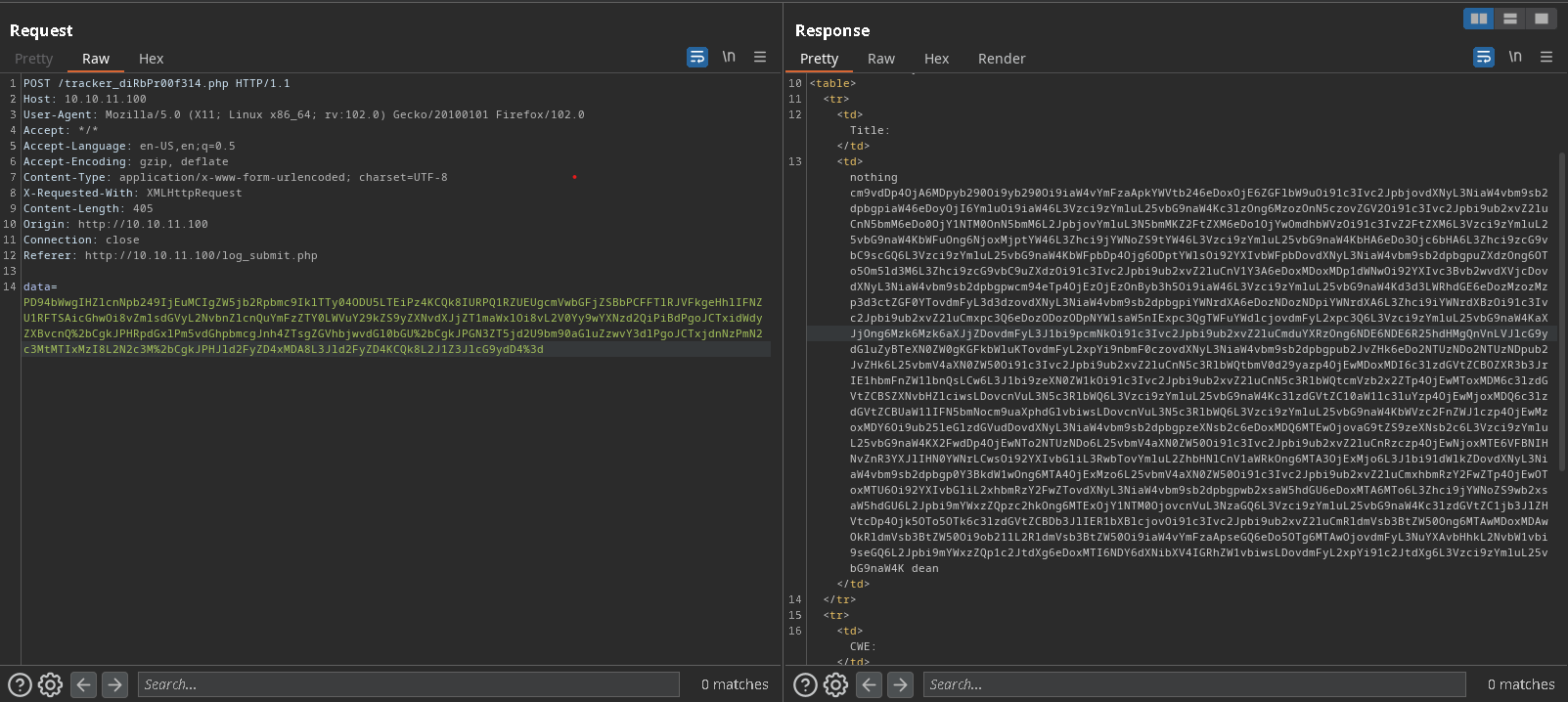Viewport: 1568px width, 702px height.
Task: Click the Accept-Language header line
Action: point(129,146)
